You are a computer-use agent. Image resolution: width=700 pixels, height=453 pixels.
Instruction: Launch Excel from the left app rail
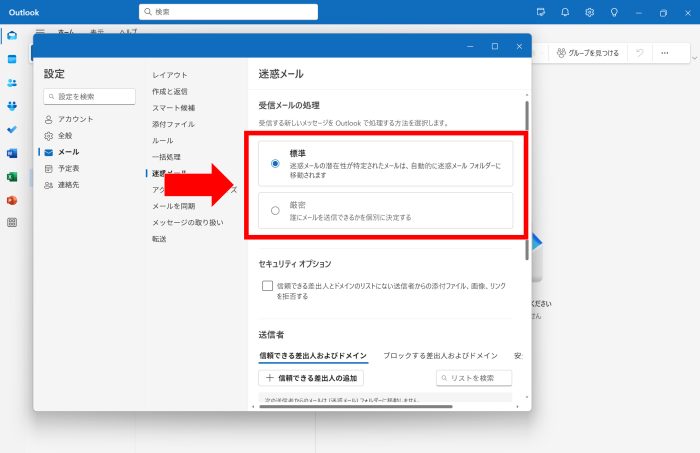click(x=12, y=177)
